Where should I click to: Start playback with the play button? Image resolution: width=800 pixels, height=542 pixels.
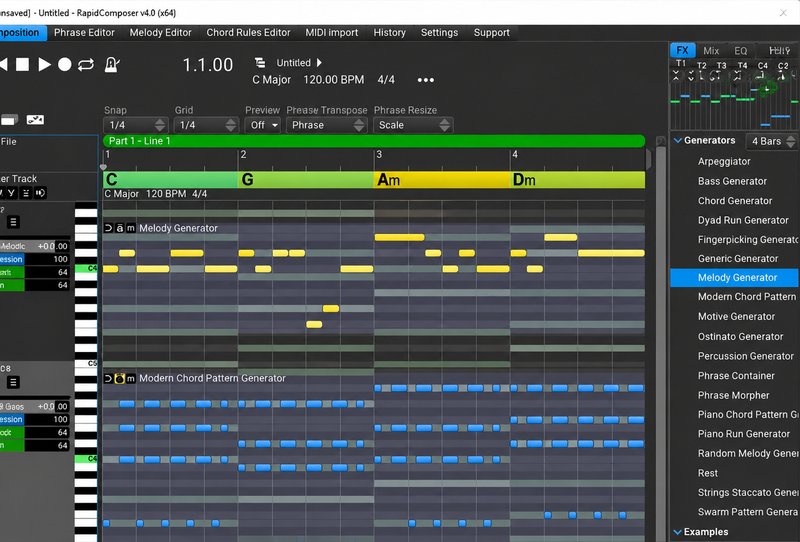[44, 64]
